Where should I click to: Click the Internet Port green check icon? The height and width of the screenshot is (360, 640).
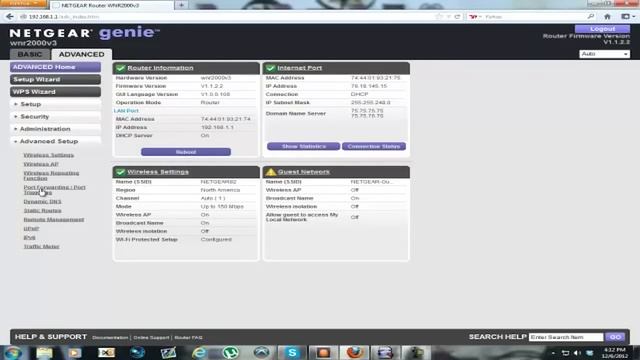click(270, 68)
